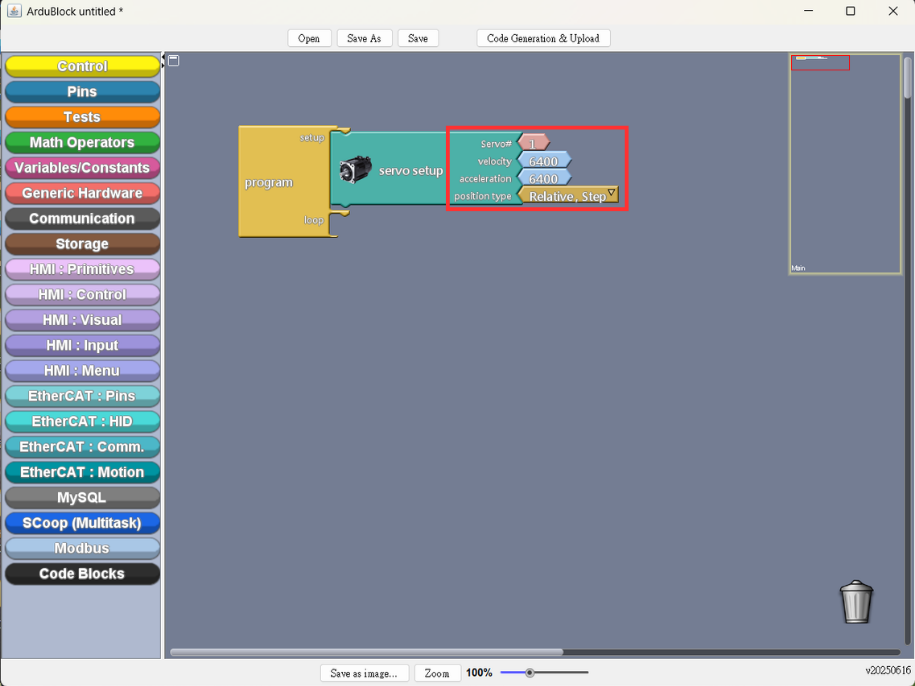Click the servo motor icon on block

(355, 170)
